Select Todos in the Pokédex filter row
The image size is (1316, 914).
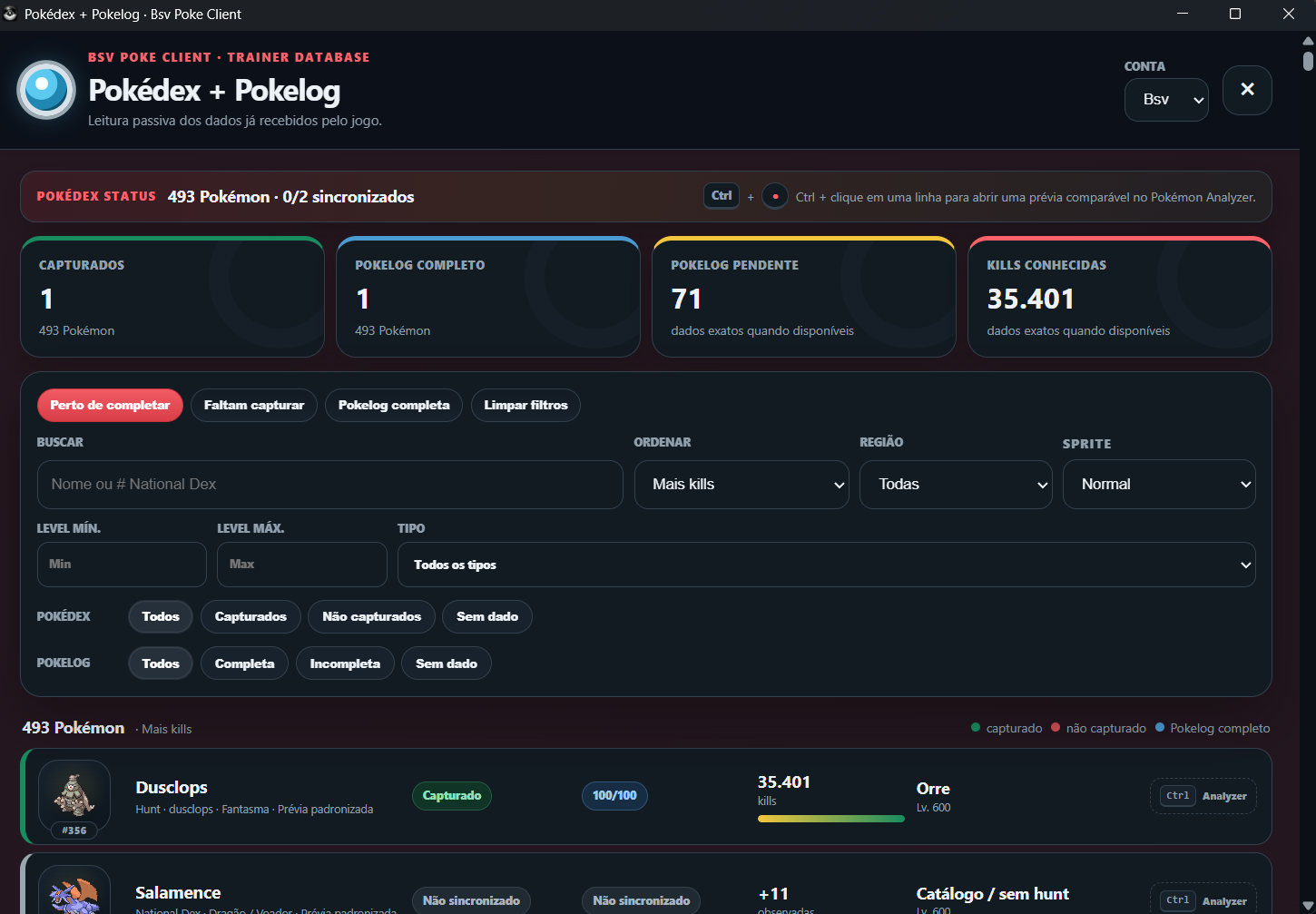161,617
